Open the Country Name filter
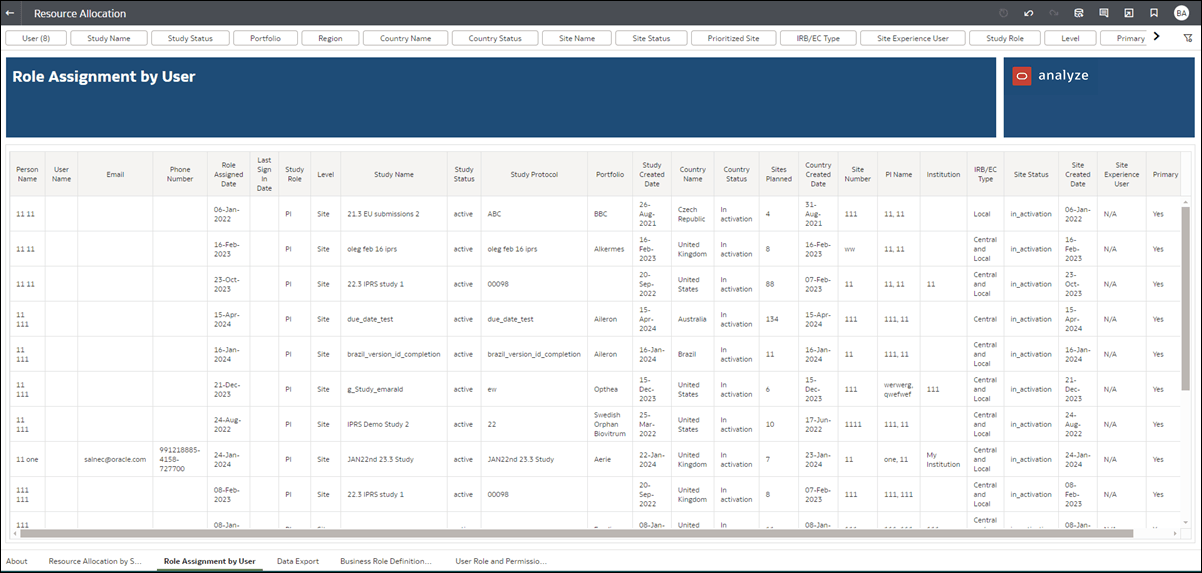 405,38
